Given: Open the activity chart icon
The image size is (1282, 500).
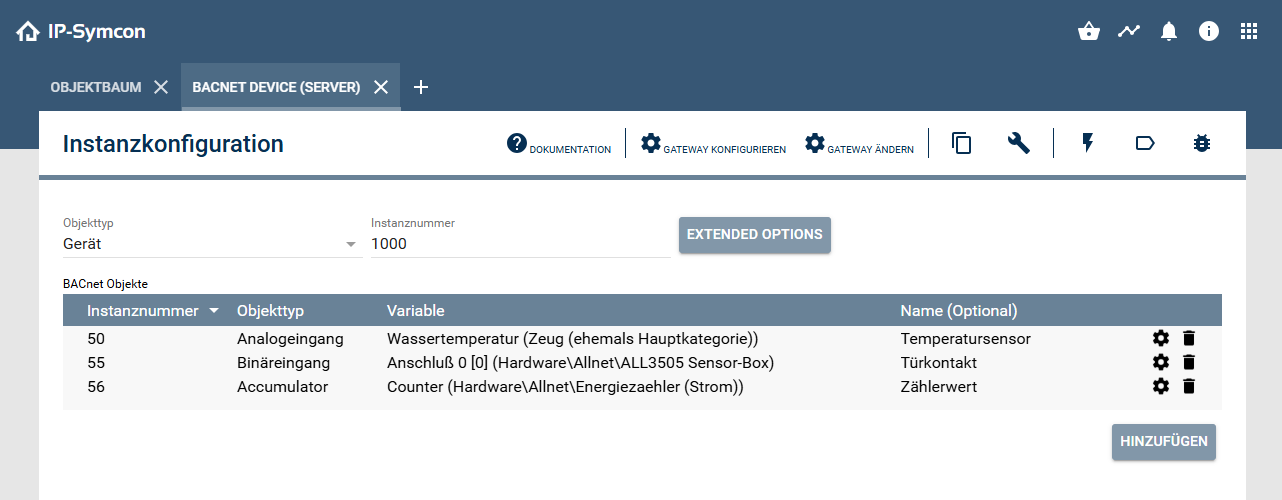Looking at the screenshot, I should [1129, 31].
